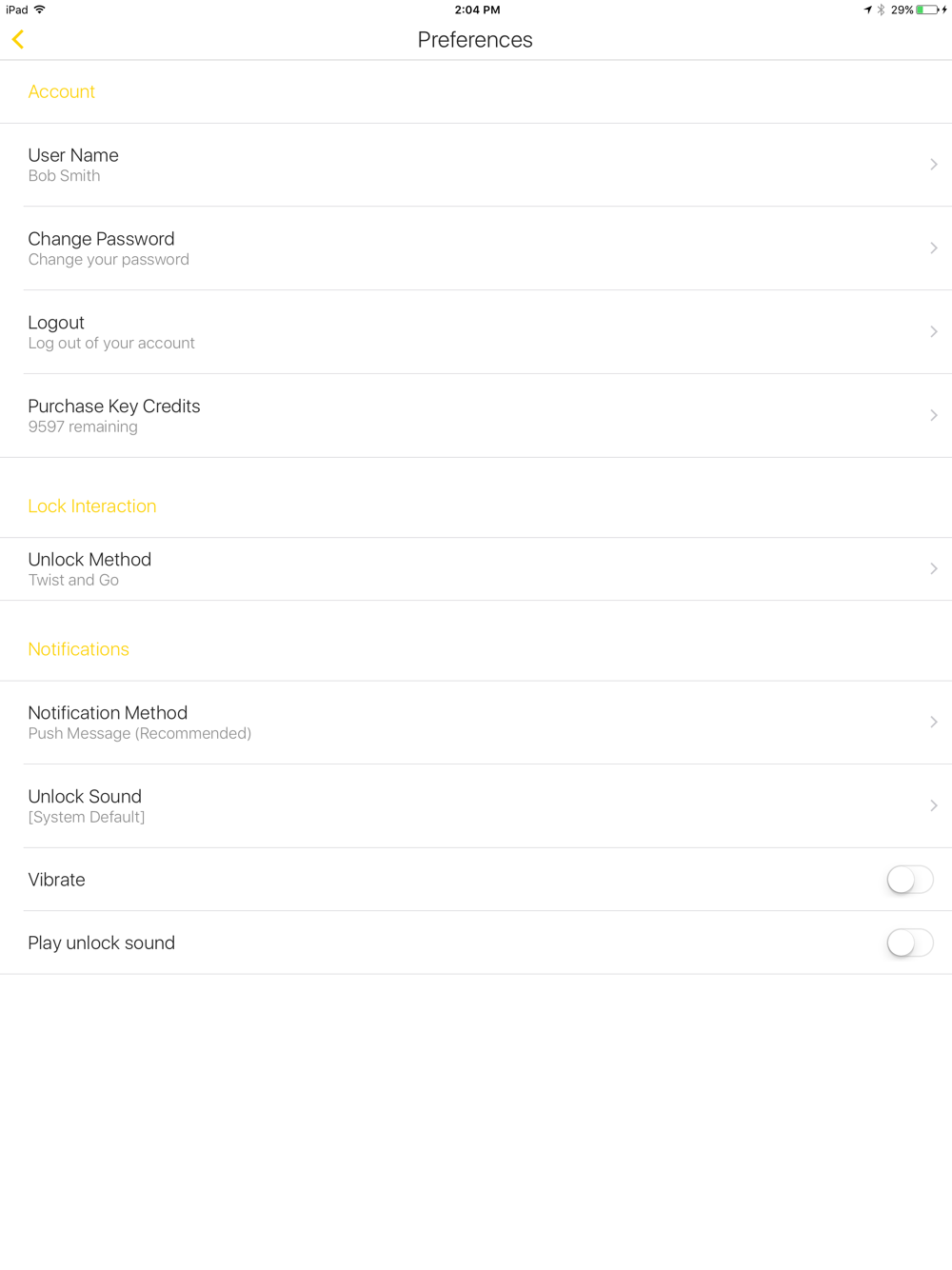Turn on Play unlock sound switch
The height and width of the screenshot is (1270, 952).
coord(909,943)
